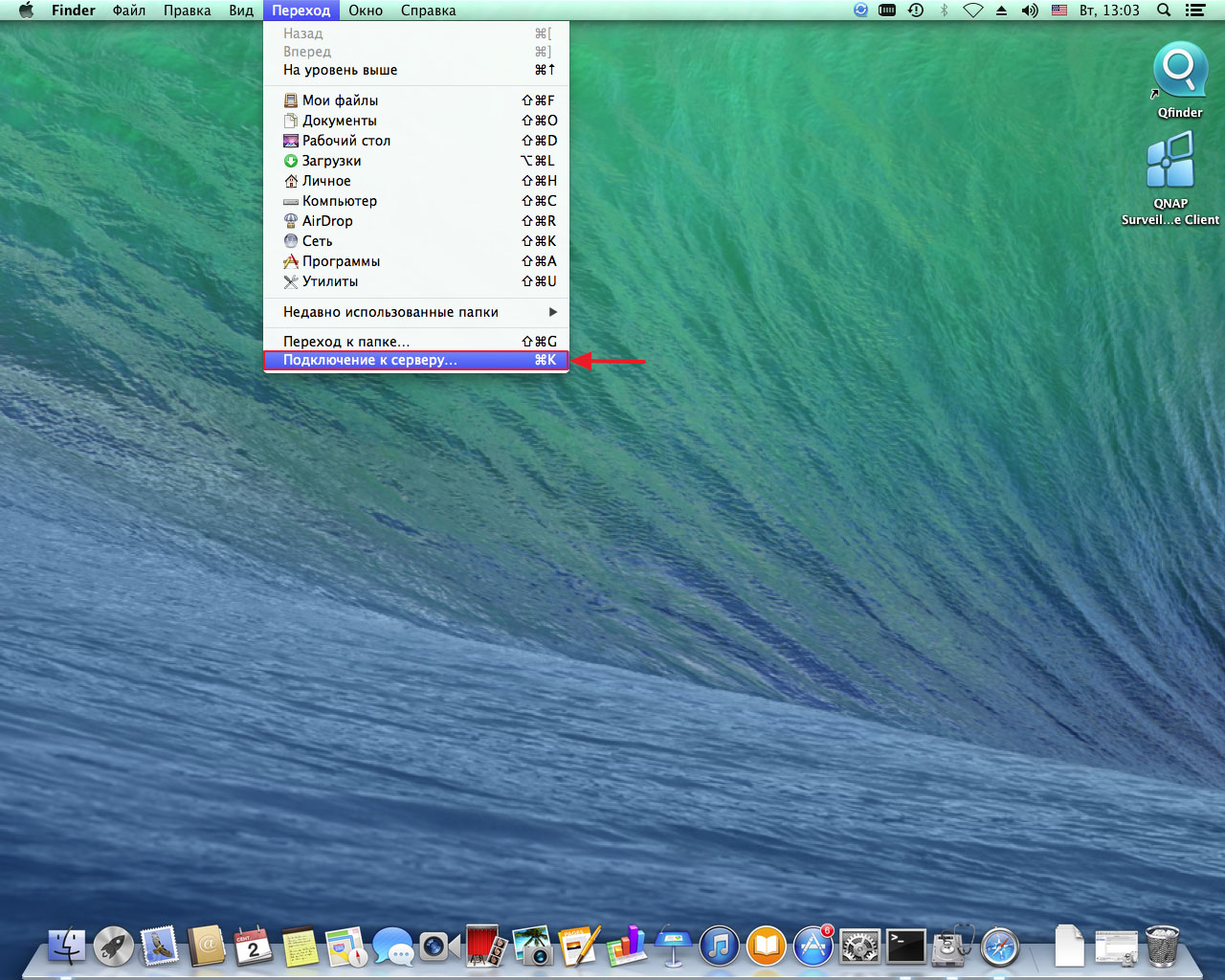Click the battery status icon
Screen dimensions: 1225x980
pyautogui.click(x=887, y=10)
